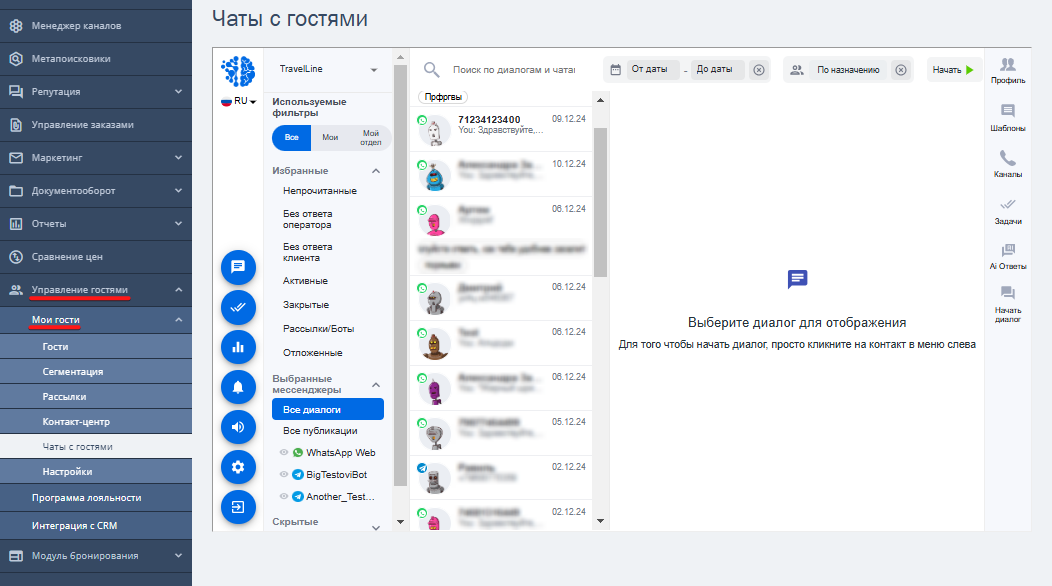Open the Задачи checkmark icon

click(1008, 204)
